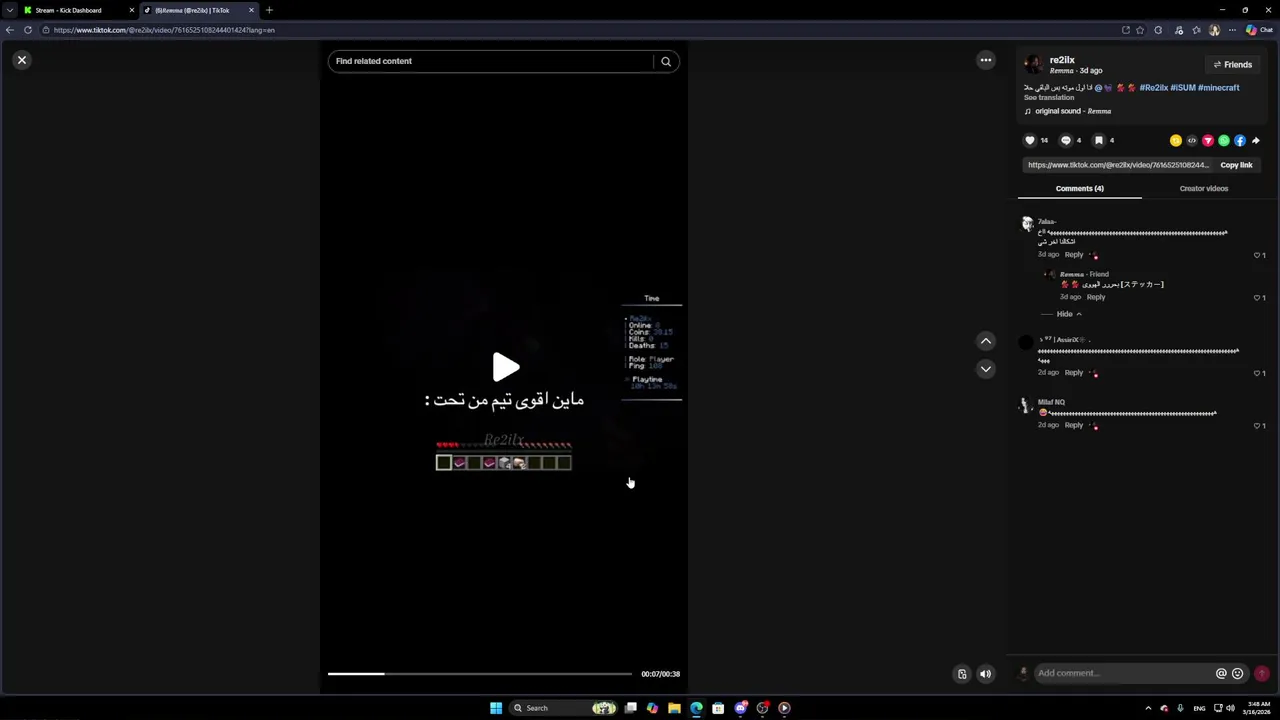
Task: Close the TikTok video viewer
Action: [21, 60]
